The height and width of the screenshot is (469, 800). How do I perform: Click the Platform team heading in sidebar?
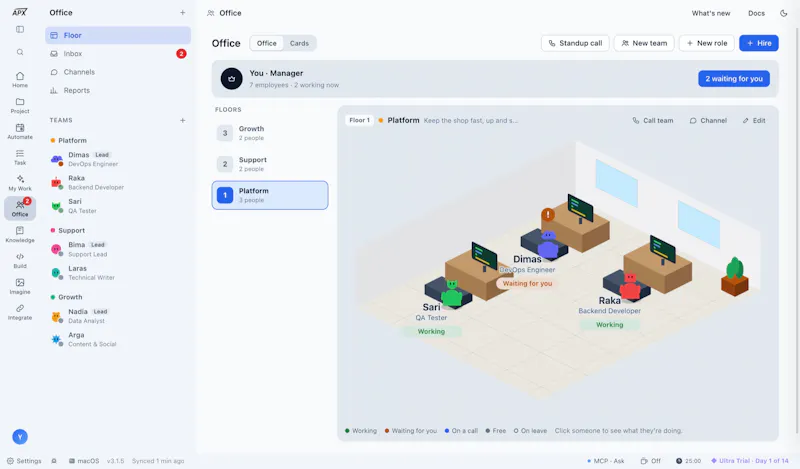click(72, 140)
